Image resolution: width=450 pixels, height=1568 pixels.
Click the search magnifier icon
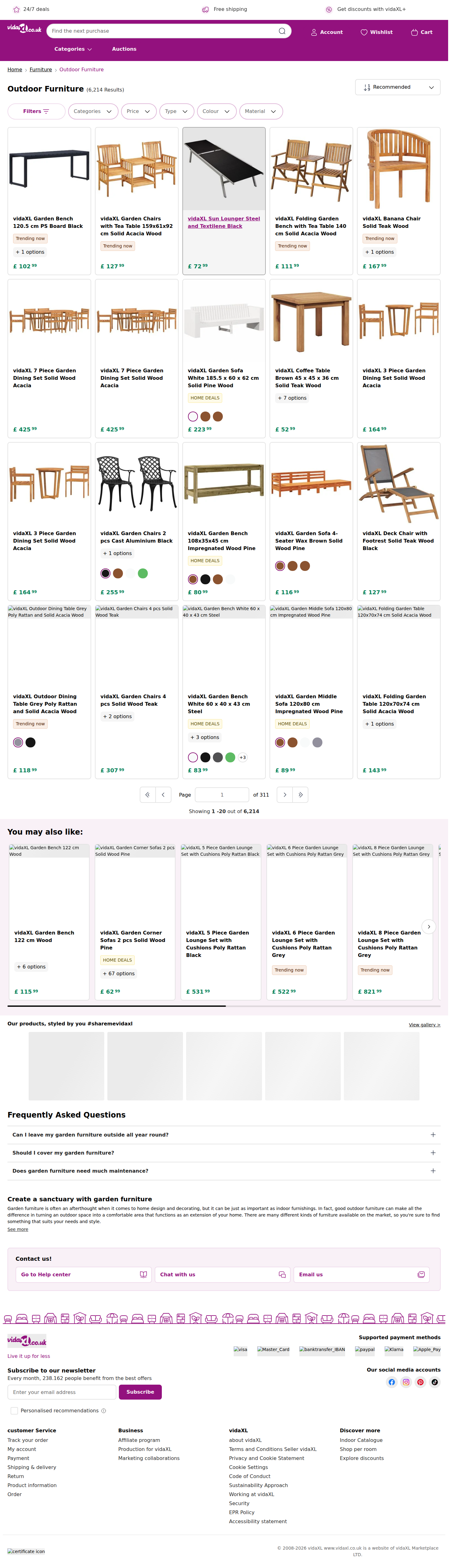[282, 31]
